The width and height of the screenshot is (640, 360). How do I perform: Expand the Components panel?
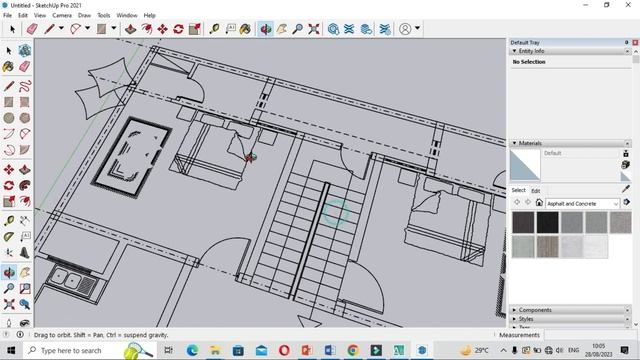[x=514, y=310]
